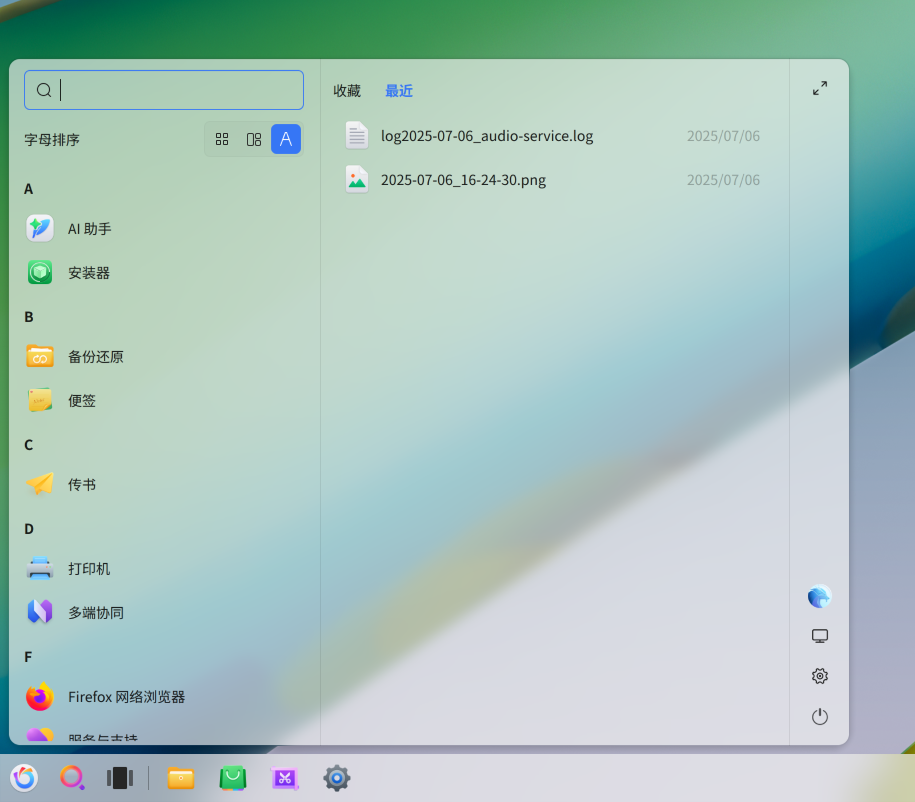Click the letter C section header
The width and height of the screenshot is (915, 802).
point(29,445)
